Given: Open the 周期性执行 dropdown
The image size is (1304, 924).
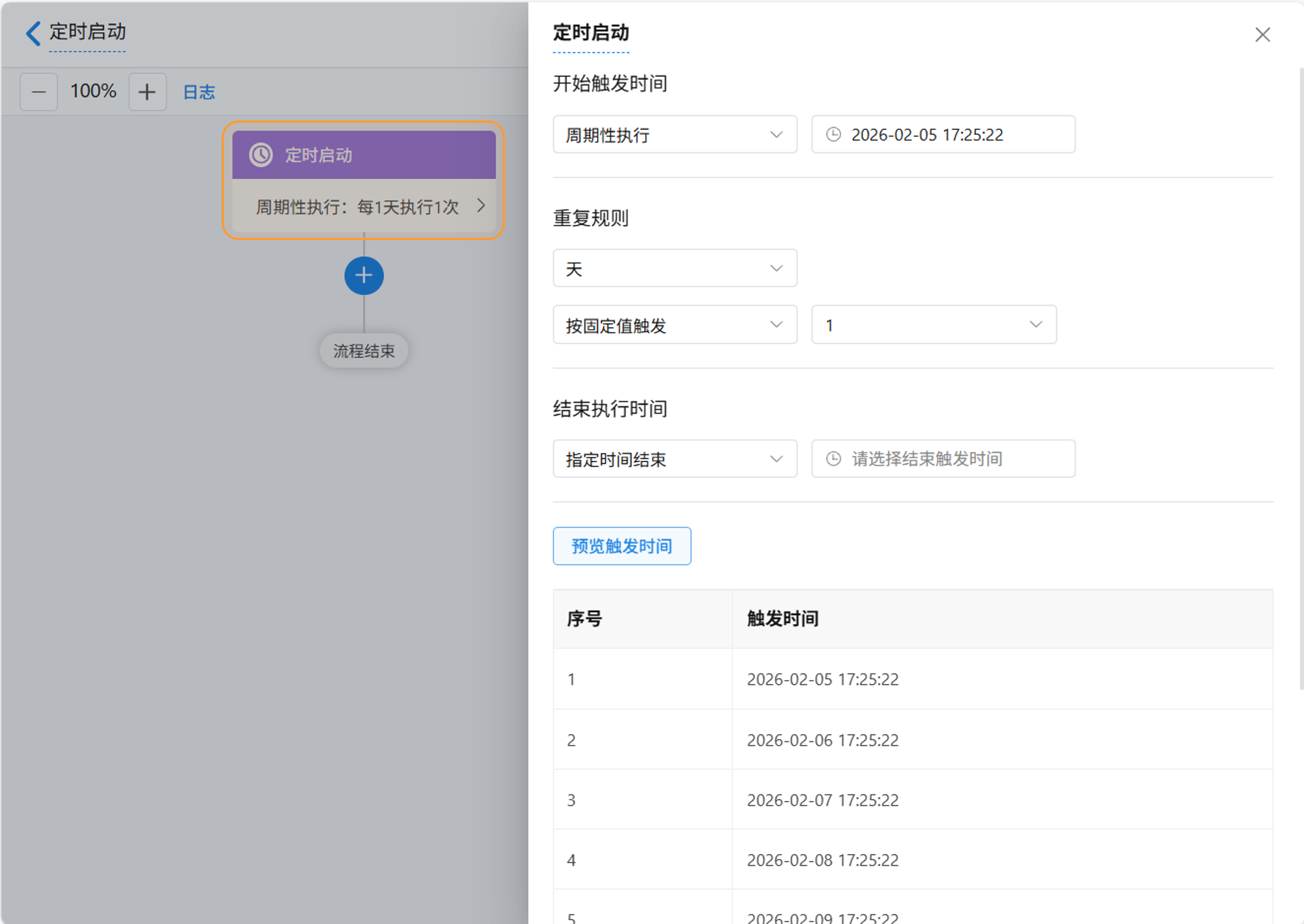Looking at the screenshot, I should [674, 134].
